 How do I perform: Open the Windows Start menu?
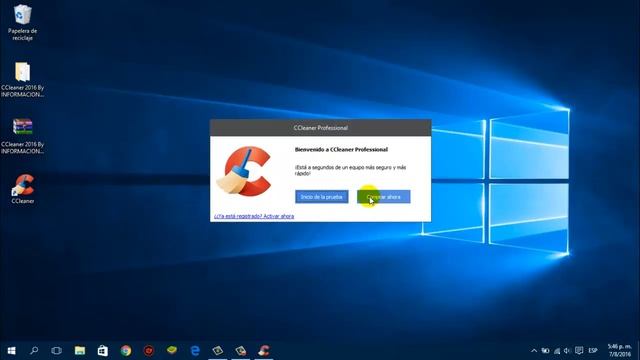tap(11, 351)
